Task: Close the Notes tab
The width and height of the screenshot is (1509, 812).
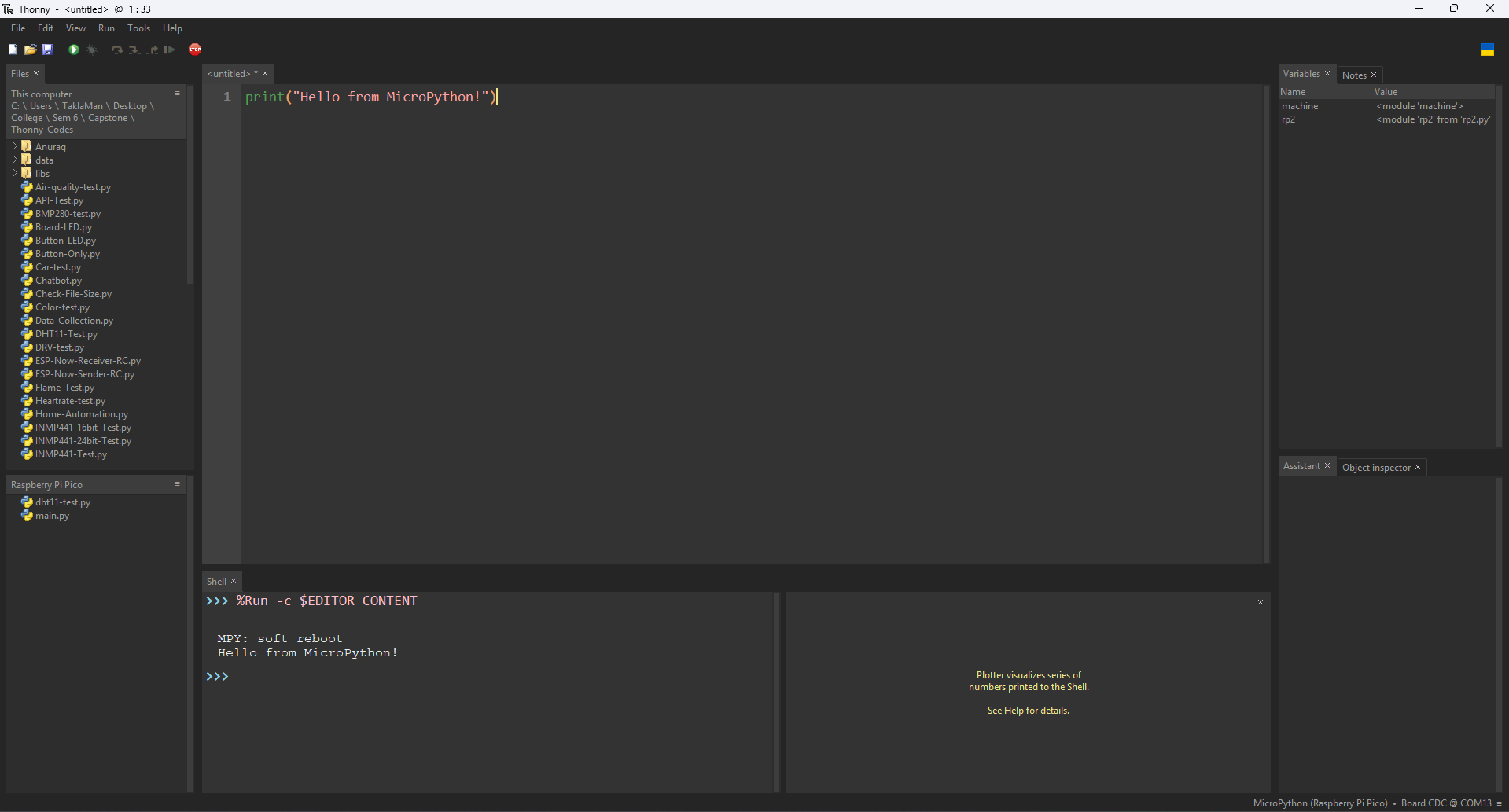Action: [1374, 75]
